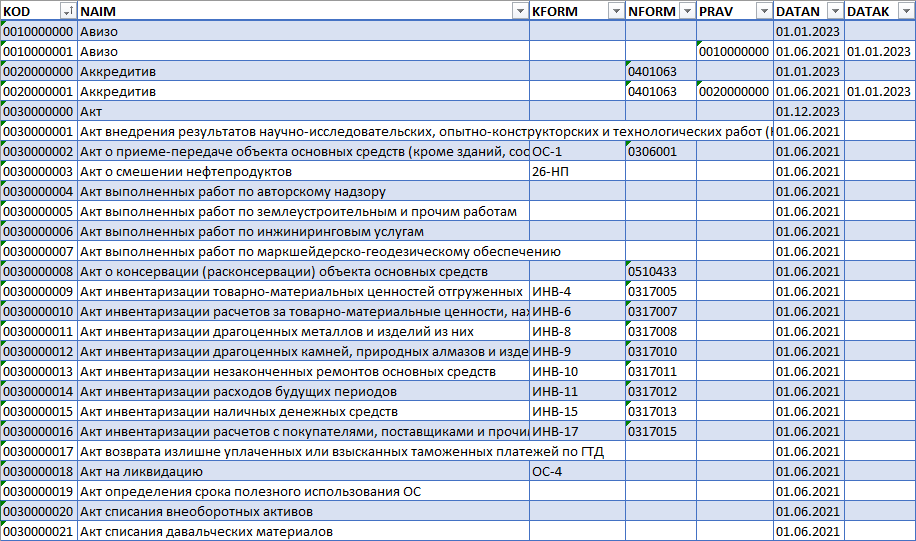Select Акт определения срока полезного использования ОС
This screenshot has height=541, width=916.
pyautogui.click(x=303, y=492)
